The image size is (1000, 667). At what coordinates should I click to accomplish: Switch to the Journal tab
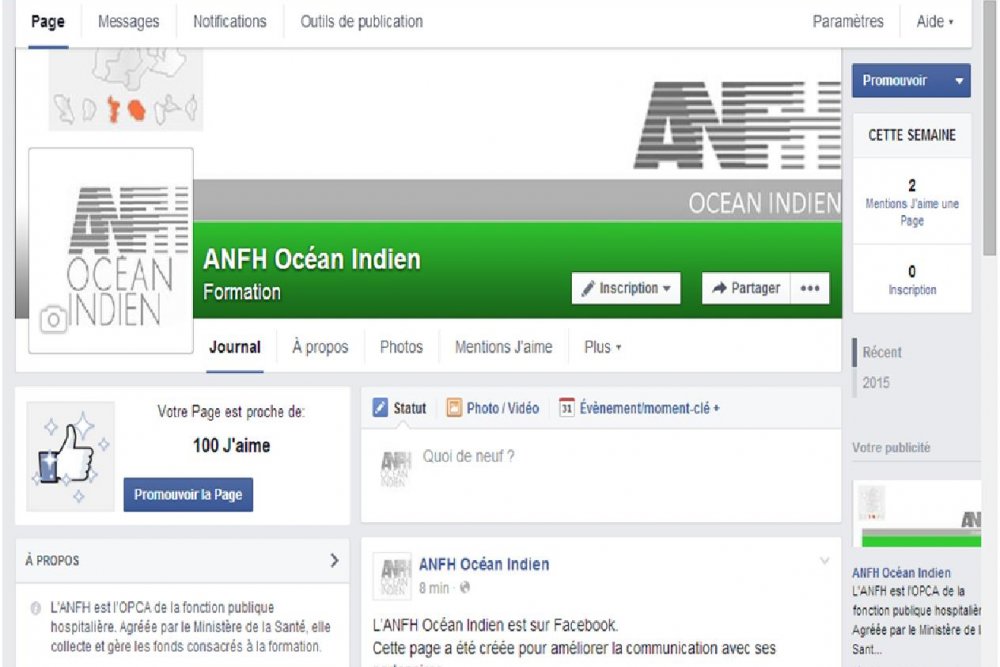pos(235,347)
